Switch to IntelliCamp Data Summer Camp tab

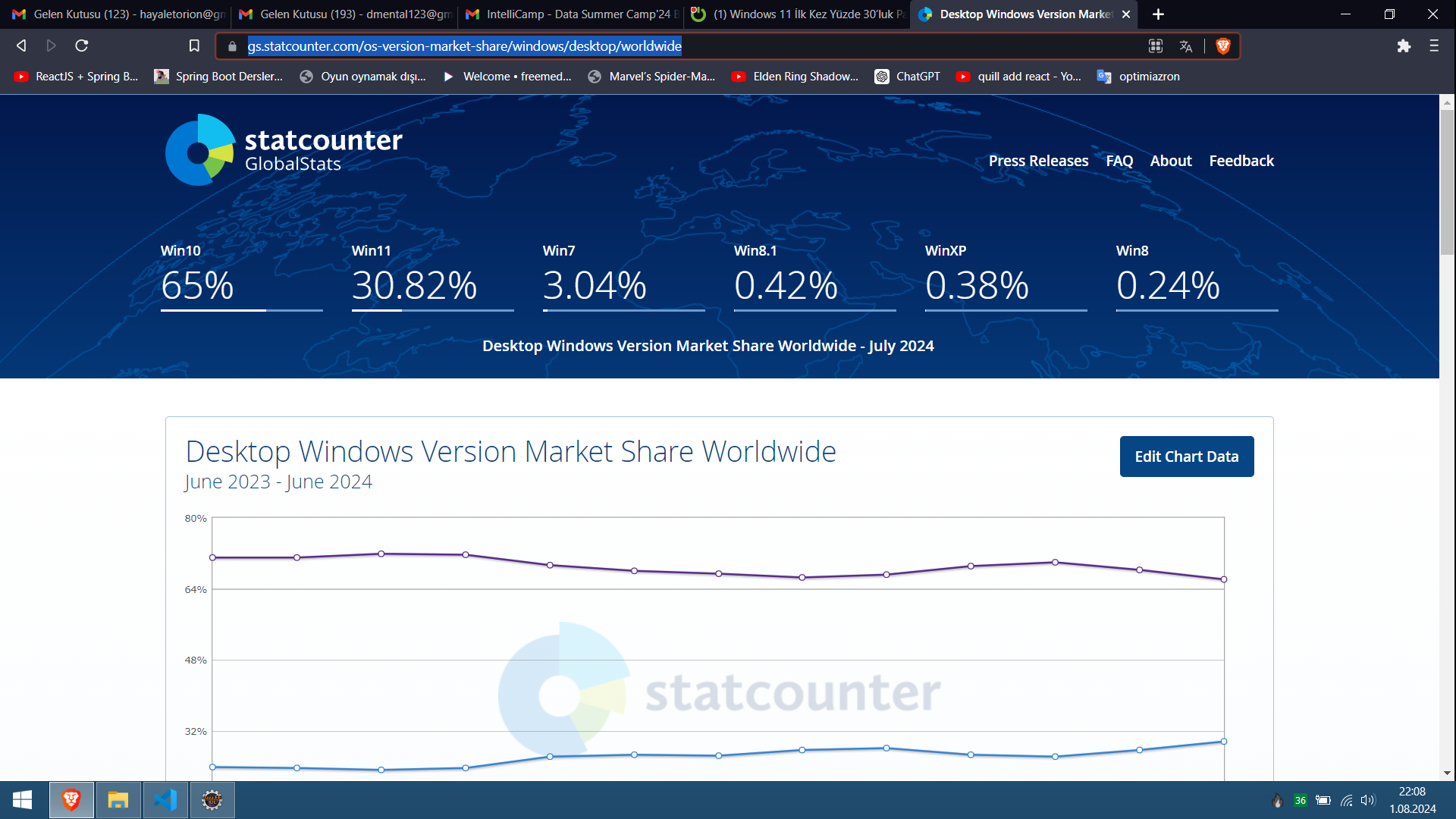[x=570, y=14]
